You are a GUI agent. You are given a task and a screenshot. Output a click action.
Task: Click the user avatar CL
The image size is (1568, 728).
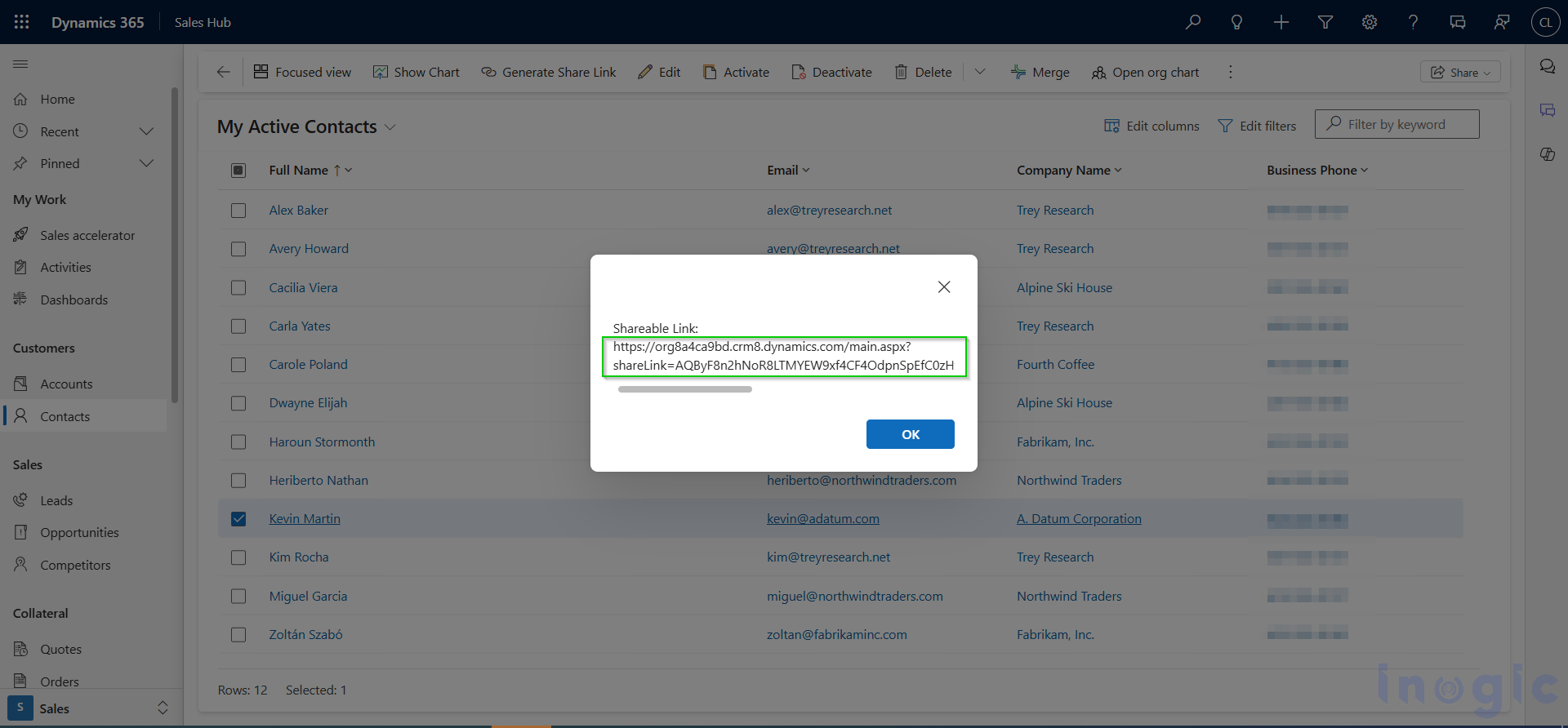(1545, 22)
